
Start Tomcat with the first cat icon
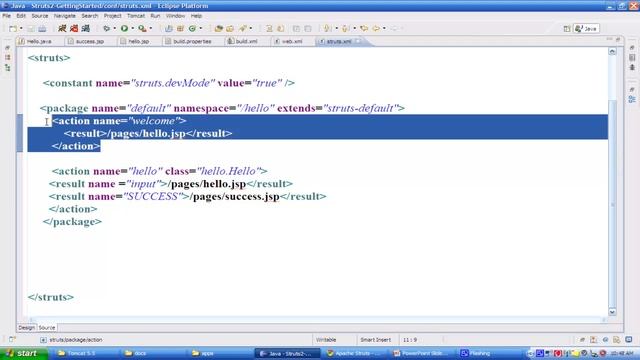pos(62,28)
